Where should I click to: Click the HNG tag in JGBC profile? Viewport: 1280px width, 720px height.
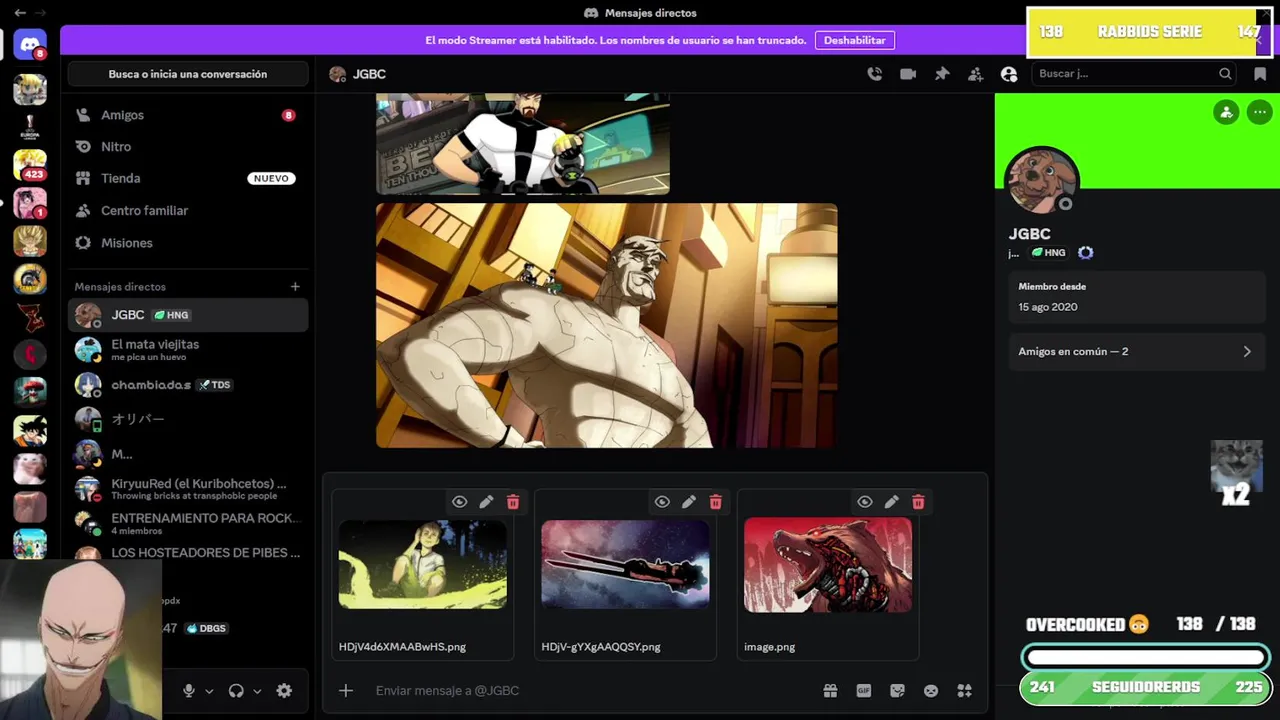click(1048, 253)
